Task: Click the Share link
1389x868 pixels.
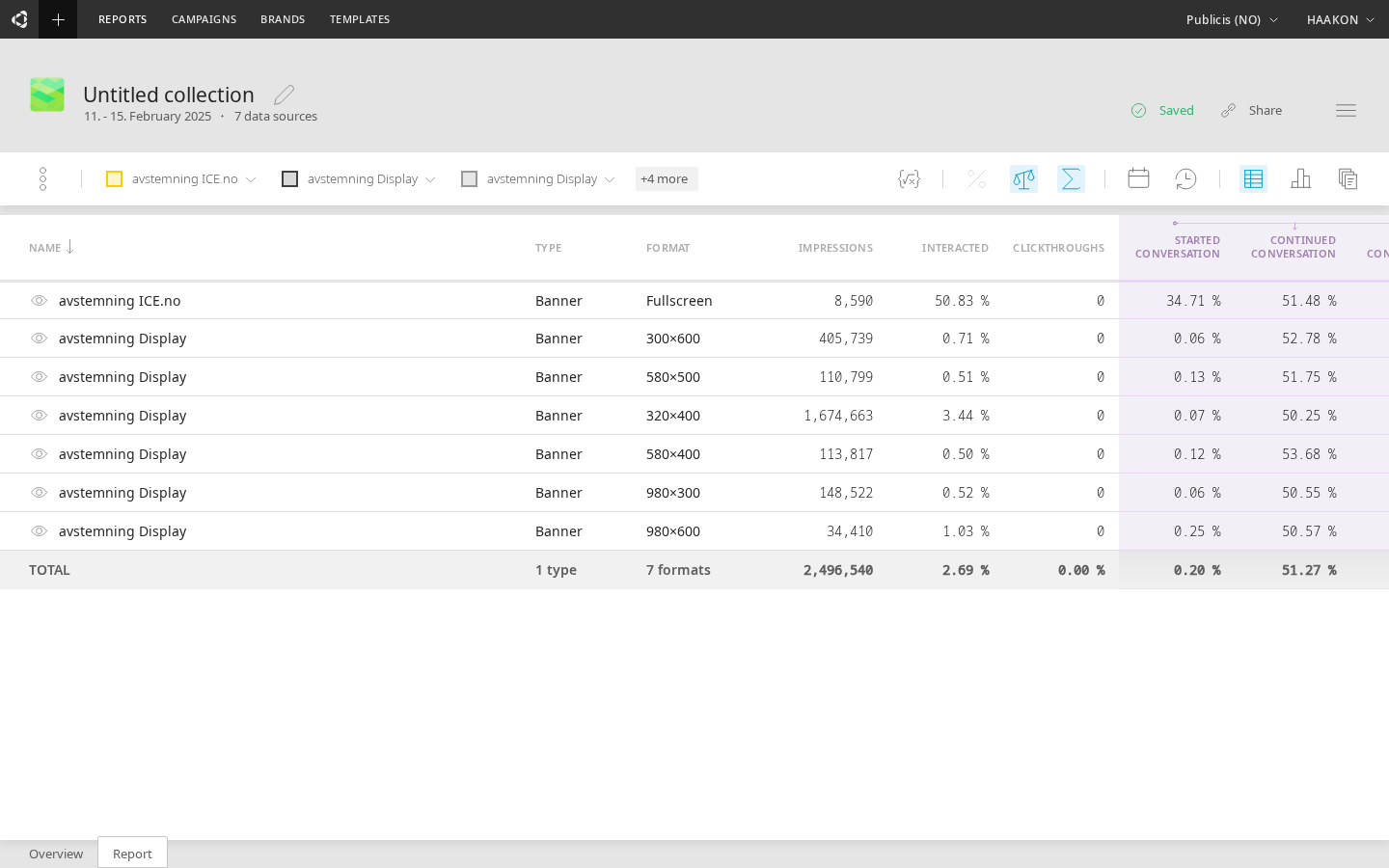Action: point(1265,110)
